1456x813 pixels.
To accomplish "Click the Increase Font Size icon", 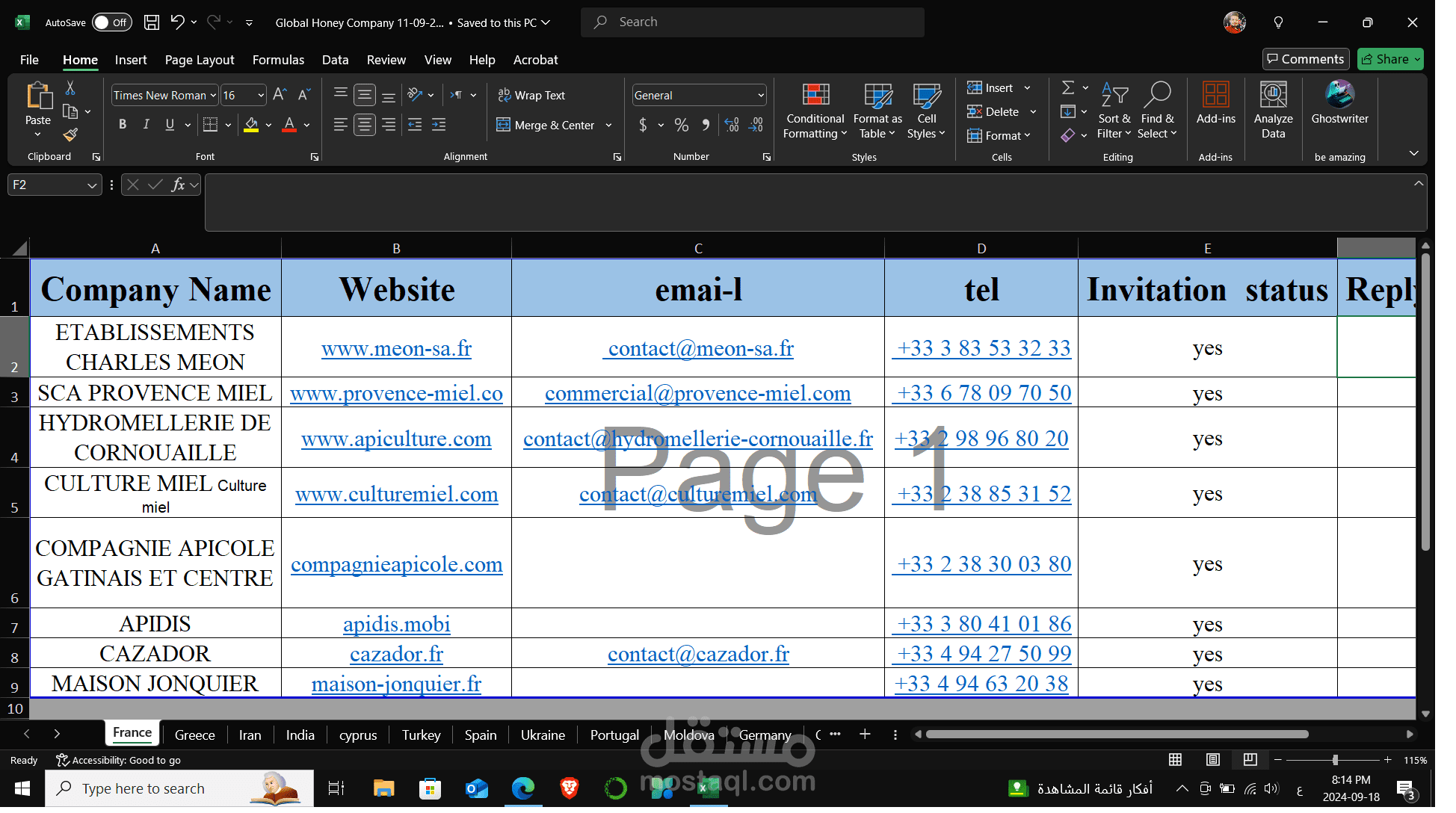I will (x=280, y=95).
